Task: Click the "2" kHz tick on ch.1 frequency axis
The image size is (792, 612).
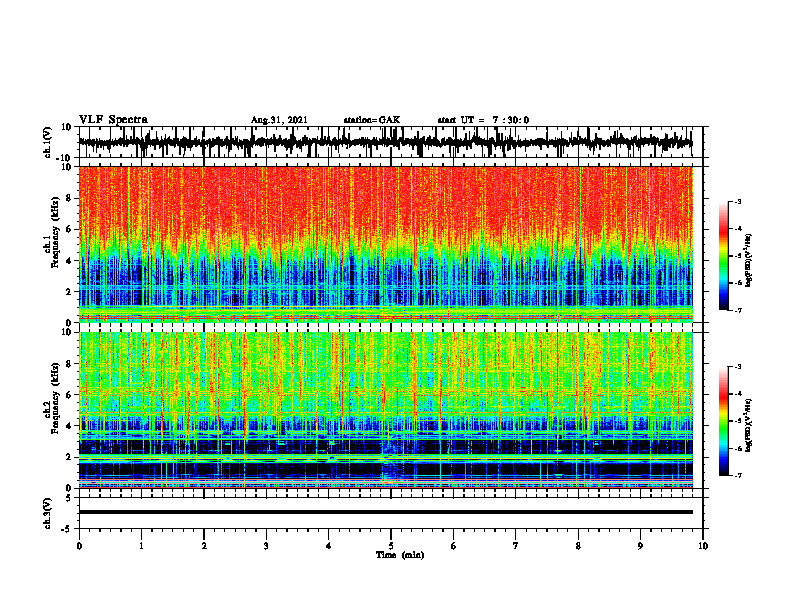Action: (70, 291)
